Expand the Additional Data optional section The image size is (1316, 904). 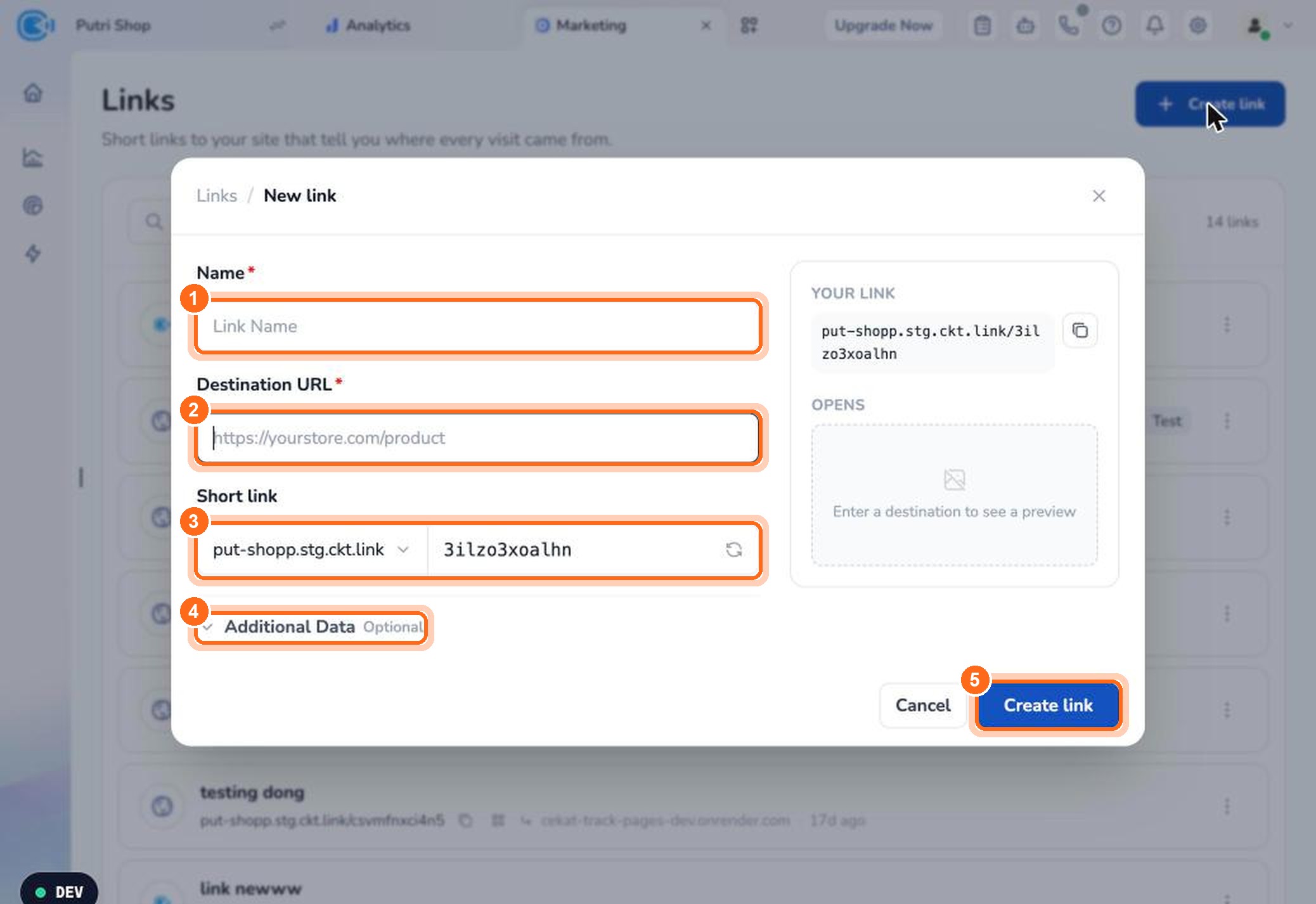[x=311, y=627]
